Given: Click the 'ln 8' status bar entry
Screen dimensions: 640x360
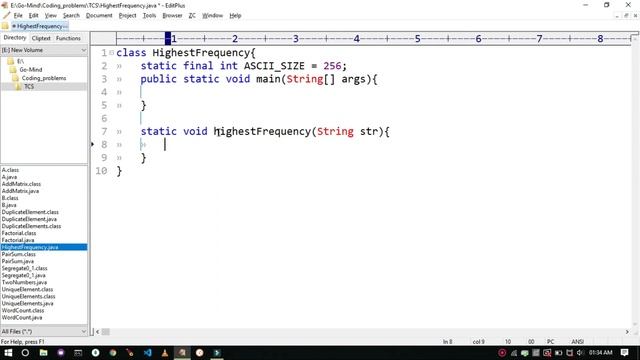Looking at the screenshot, I should coord(448,342).
